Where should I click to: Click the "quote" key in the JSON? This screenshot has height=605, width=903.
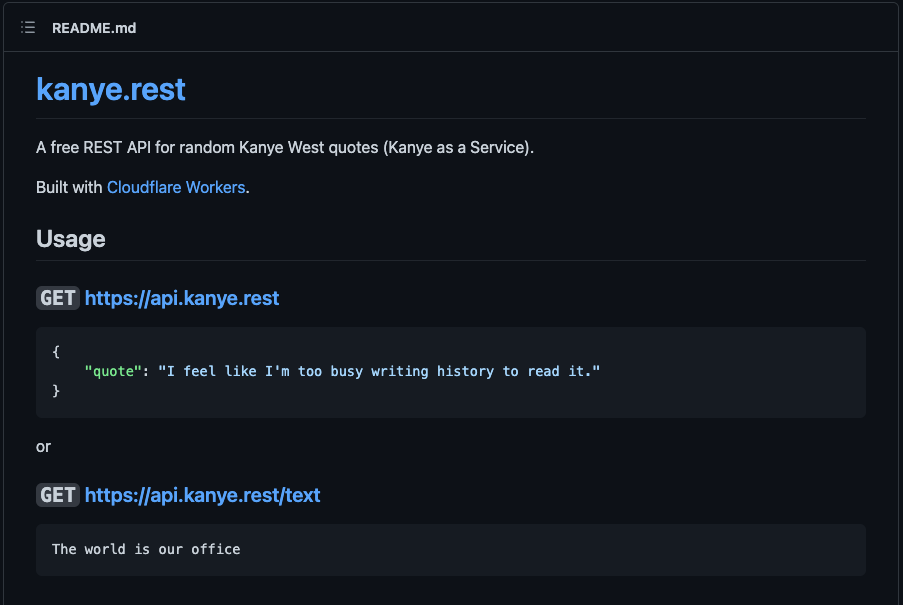[113, 371]
